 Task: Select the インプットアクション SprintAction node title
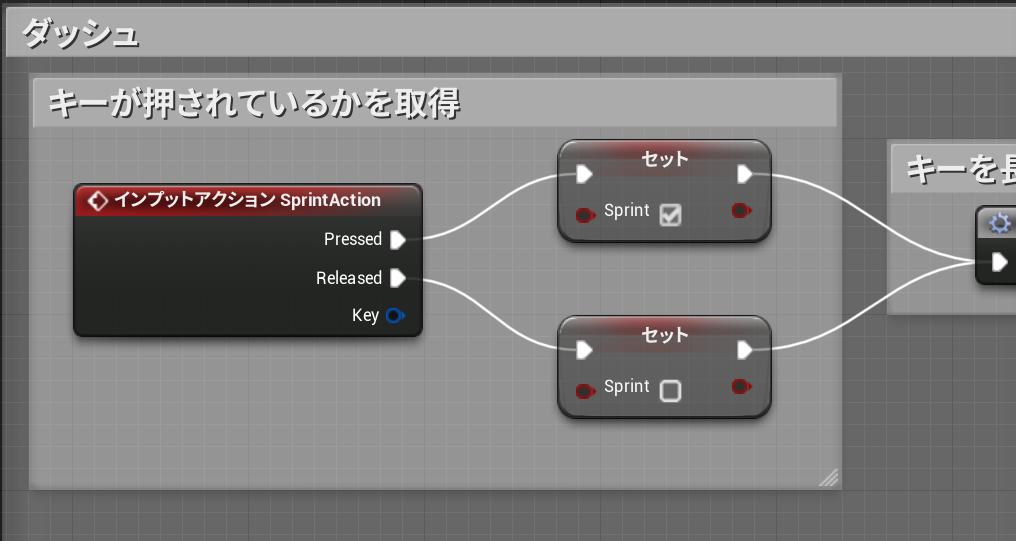coord(248,200)
